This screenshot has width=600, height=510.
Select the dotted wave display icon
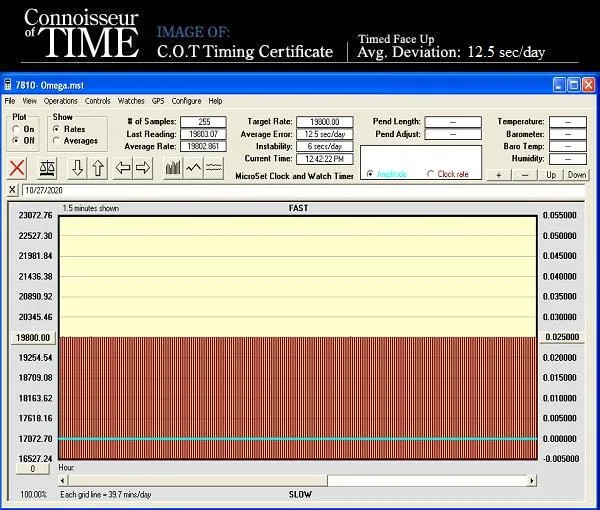pos(214,168)
